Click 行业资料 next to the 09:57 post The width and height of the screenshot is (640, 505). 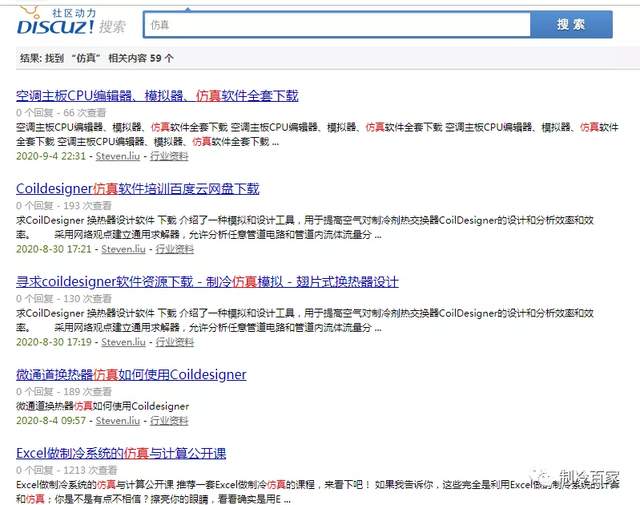pyautogui.click(x=169, y=420)
